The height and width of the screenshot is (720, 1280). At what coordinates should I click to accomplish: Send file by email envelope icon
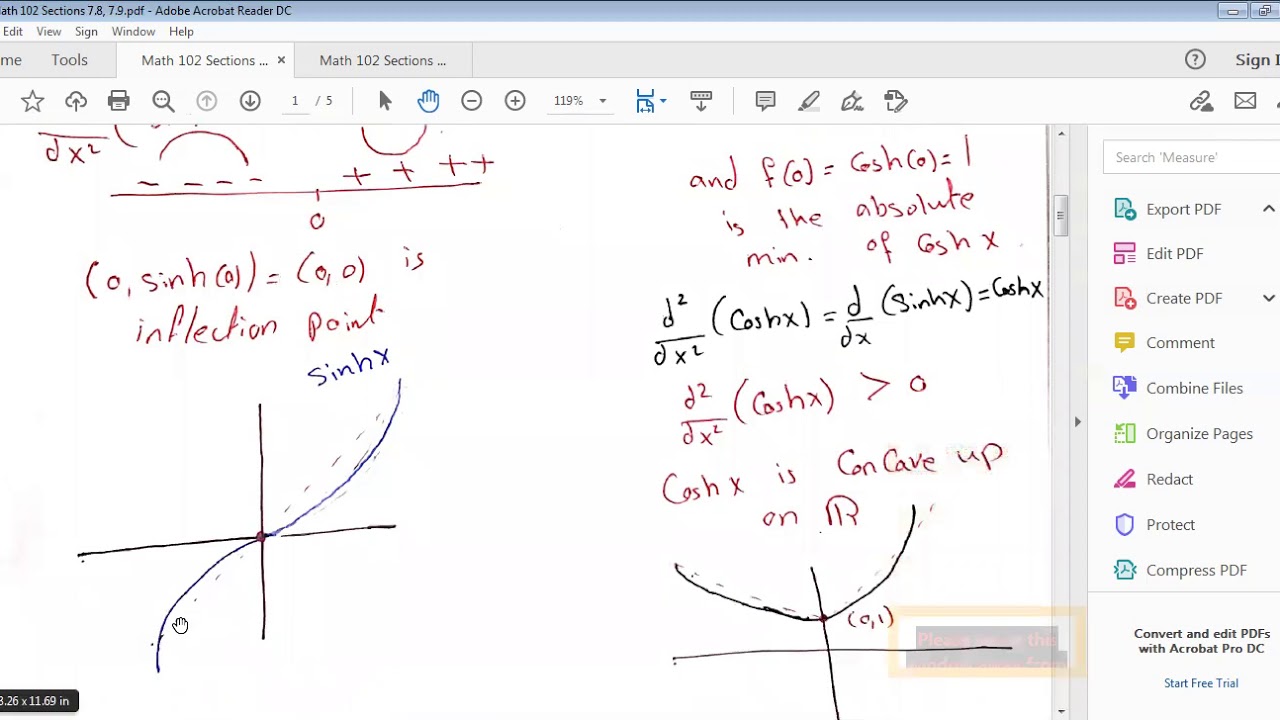1245,101
